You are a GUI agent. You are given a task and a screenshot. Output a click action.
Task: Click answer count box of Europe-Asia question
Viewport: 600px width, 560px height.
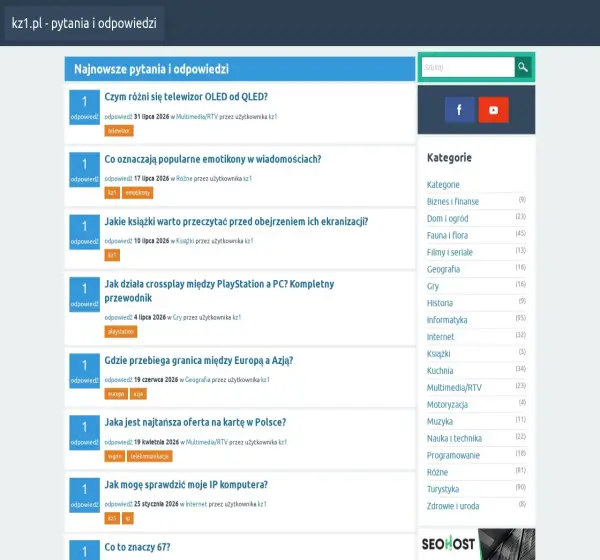(85, 371)
